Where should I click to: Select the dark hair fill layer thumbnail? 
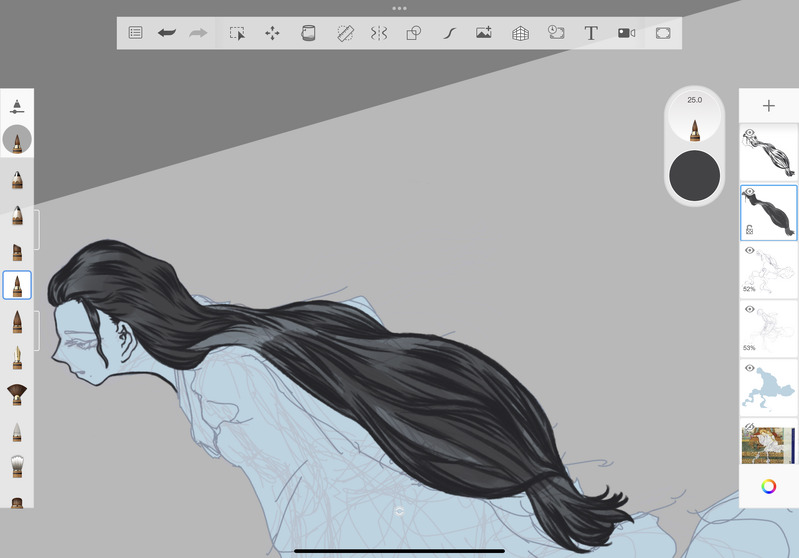768,212
